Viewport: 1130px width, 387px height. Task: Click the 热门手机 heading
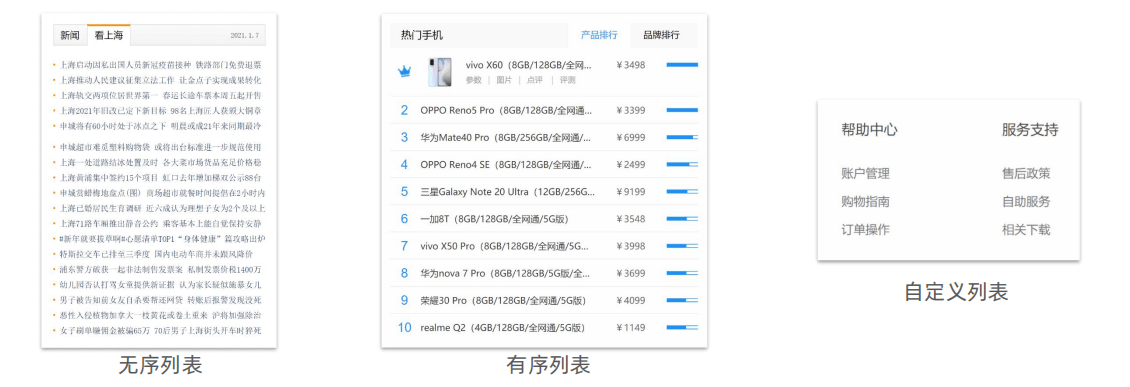point(422,35)
